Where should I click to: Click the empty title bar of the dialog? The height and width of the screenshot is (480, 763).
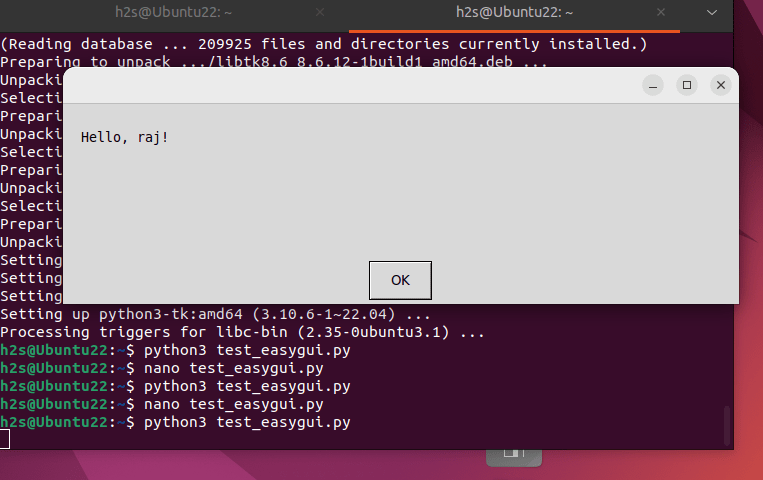(x=350, y=85)
